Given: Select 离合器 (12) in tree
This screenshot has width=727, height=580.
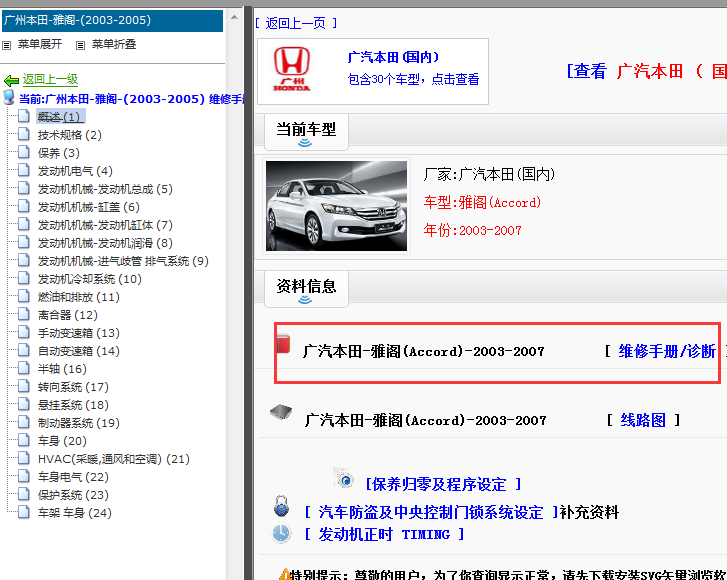Looking at the screenshot, I should [x=68, y=315].
